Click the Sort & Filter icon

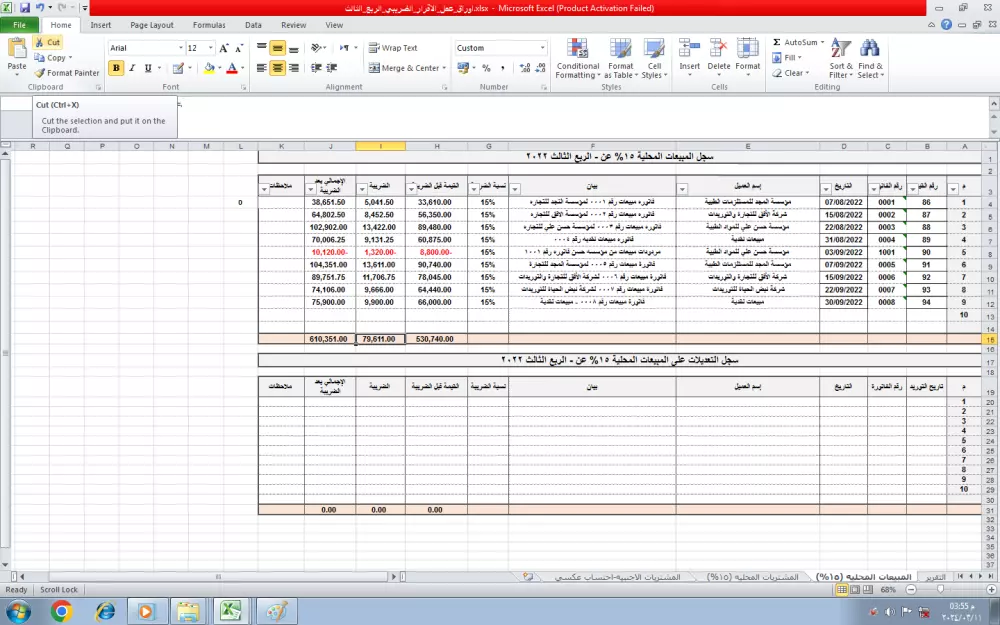(x=841, y=58)
